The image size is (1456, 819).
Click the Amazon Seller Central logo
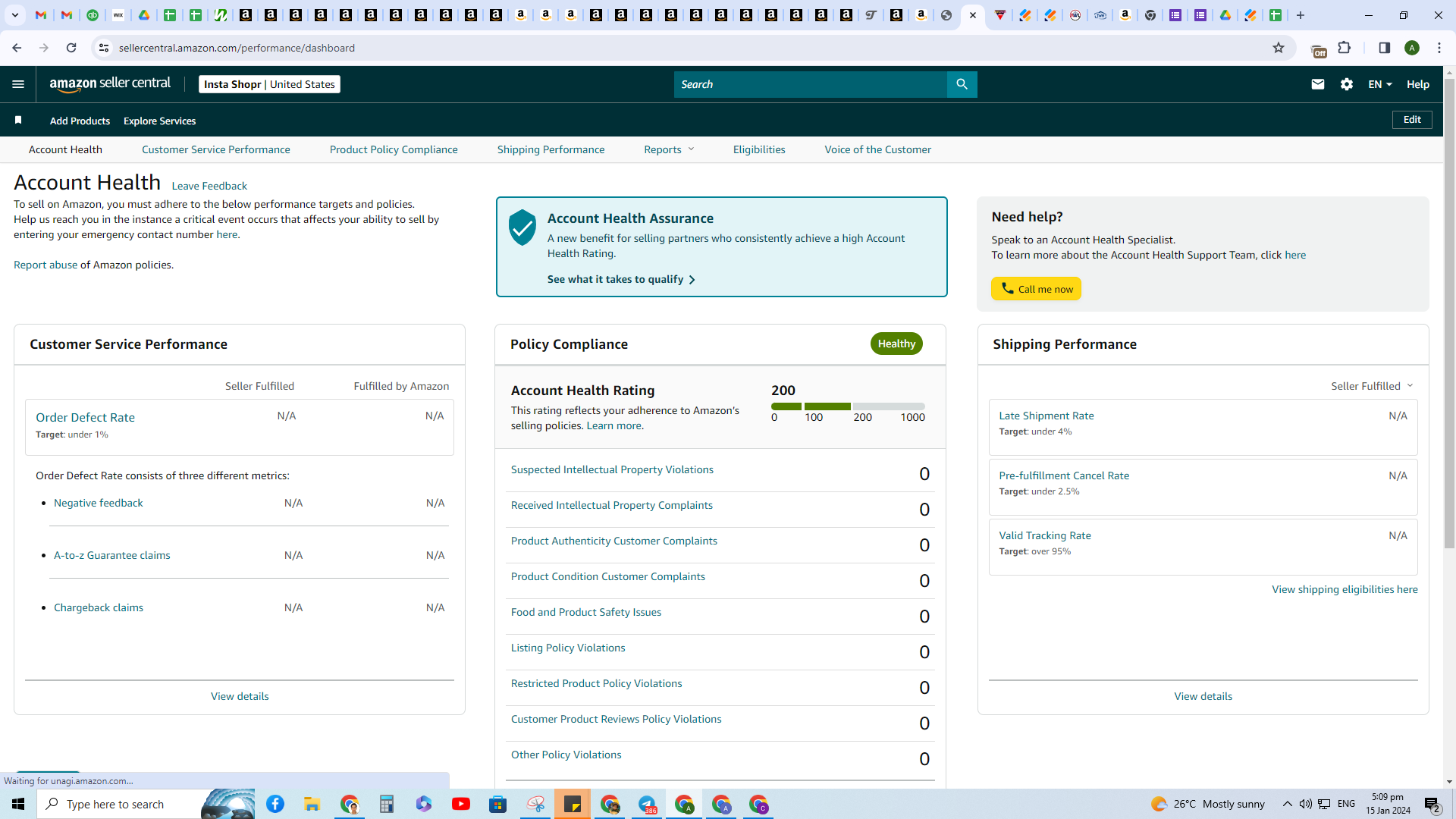[x=110, y=84]
